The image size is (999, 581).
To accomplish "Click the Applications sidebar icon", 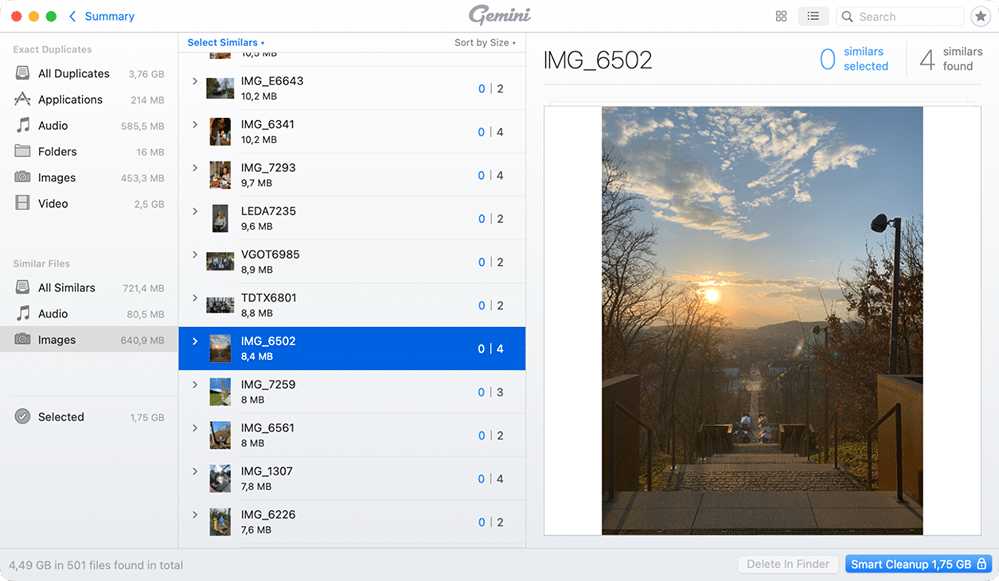I will 22,99.
